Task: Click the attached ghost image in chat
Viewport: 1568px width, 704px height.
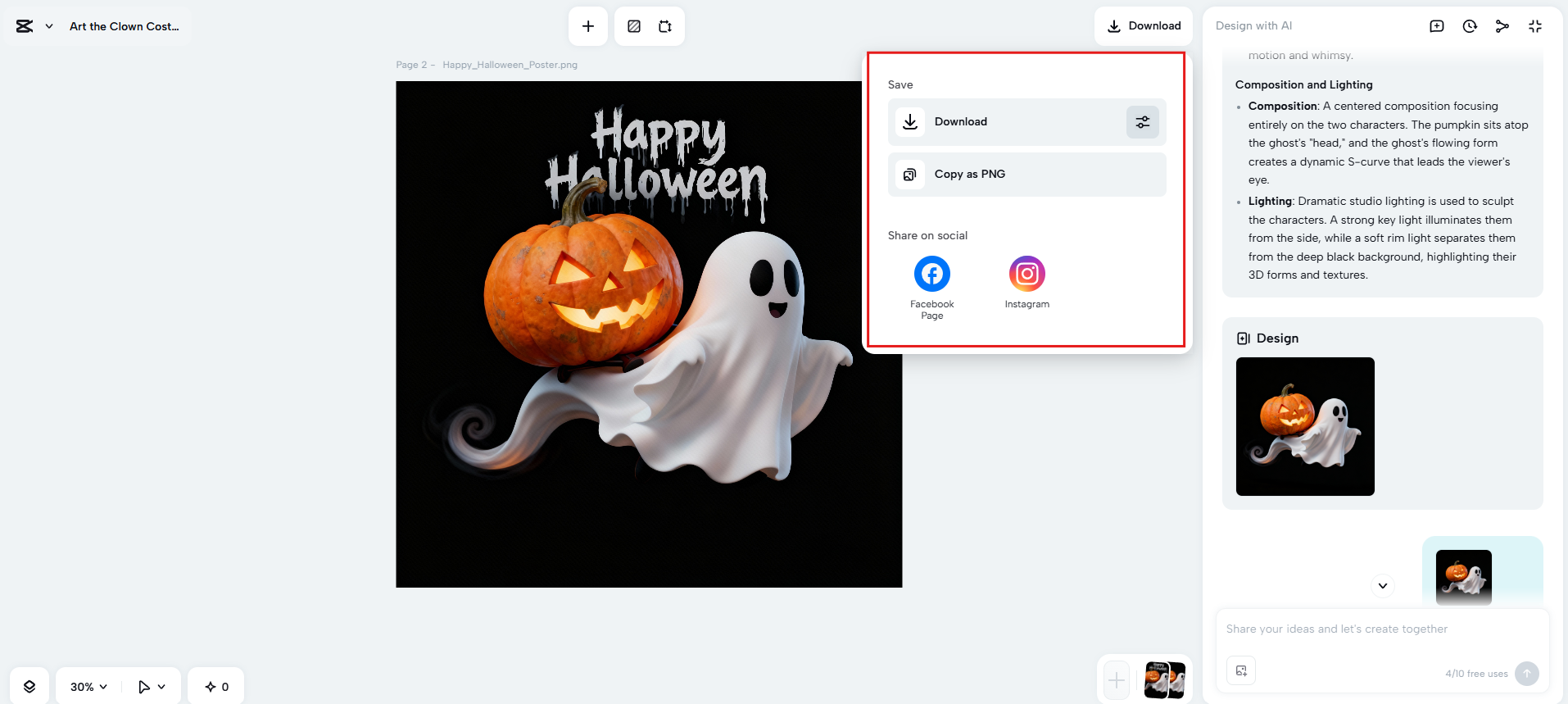Action: 1464,578
